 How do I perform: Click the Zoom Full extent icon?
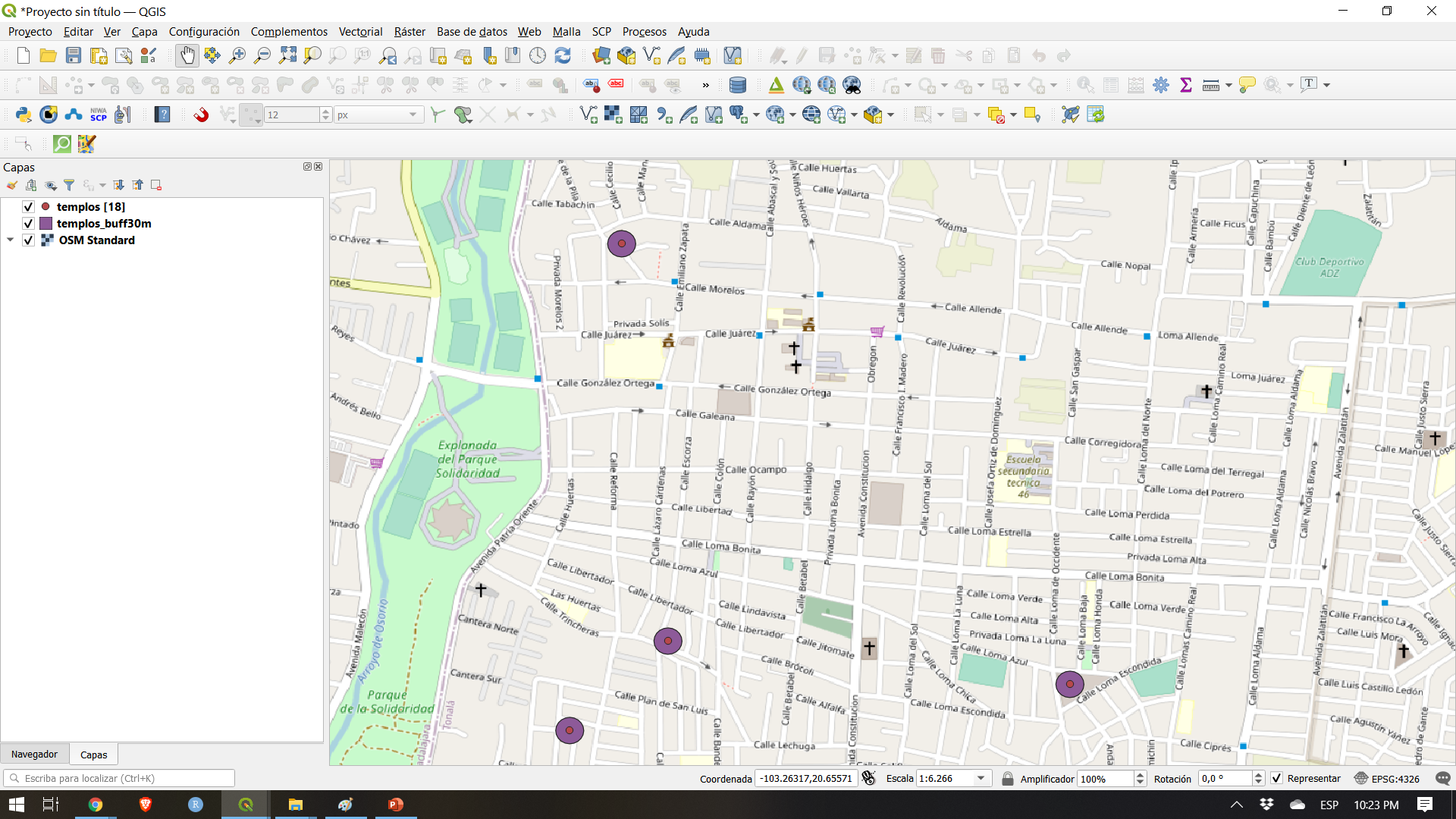[x=287, y=55]
